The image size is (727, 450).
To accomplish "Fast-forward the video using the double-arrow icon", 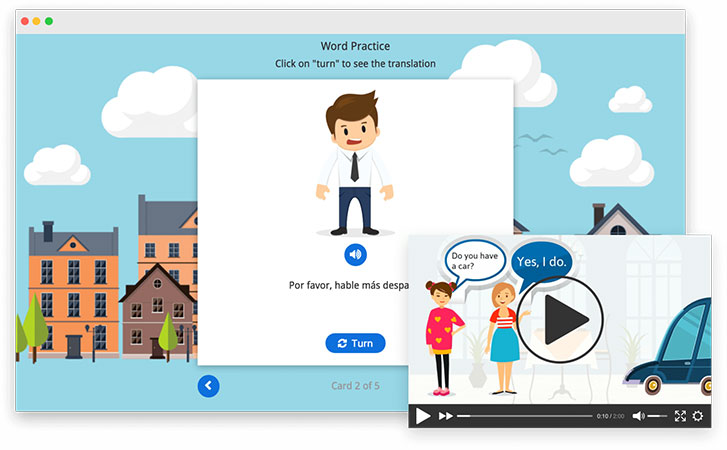I will click(446, 416).
